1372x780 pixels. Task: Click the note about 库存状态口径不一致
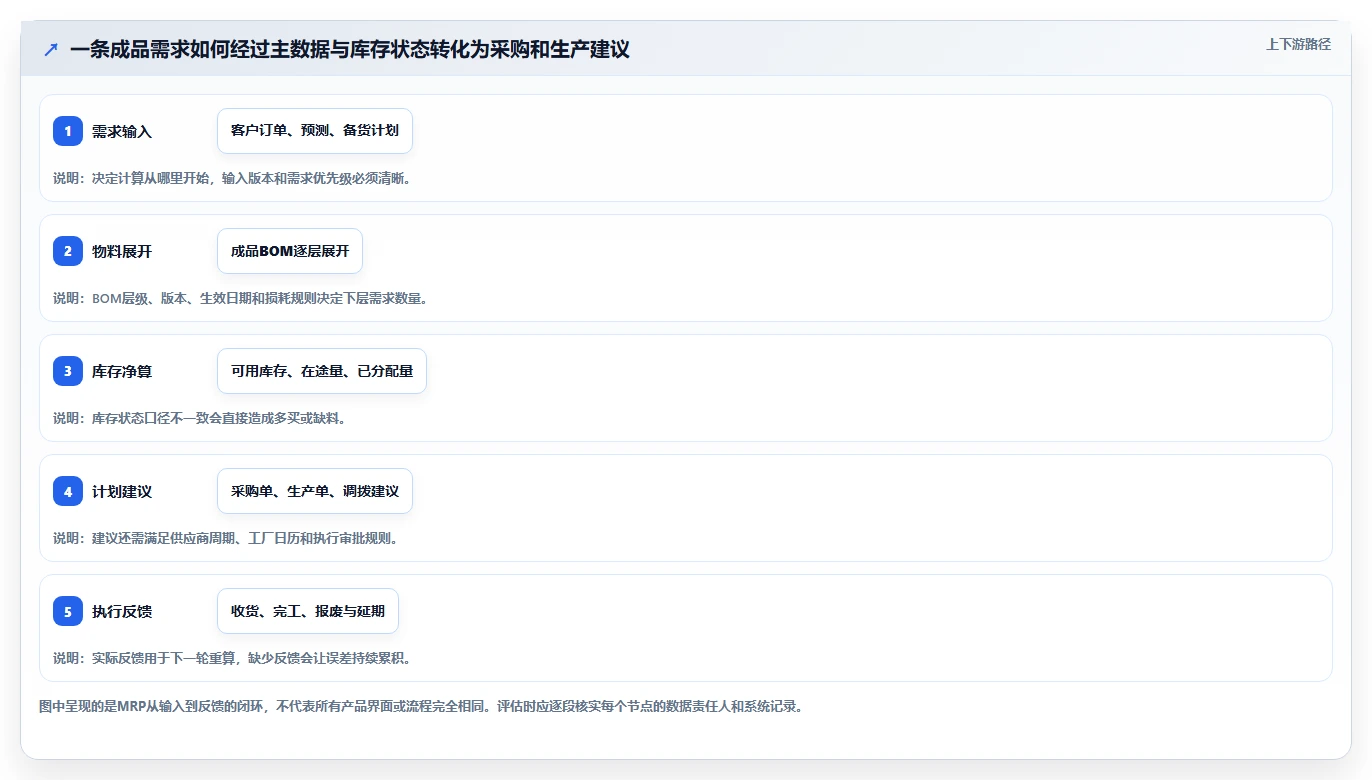[199, 418]
